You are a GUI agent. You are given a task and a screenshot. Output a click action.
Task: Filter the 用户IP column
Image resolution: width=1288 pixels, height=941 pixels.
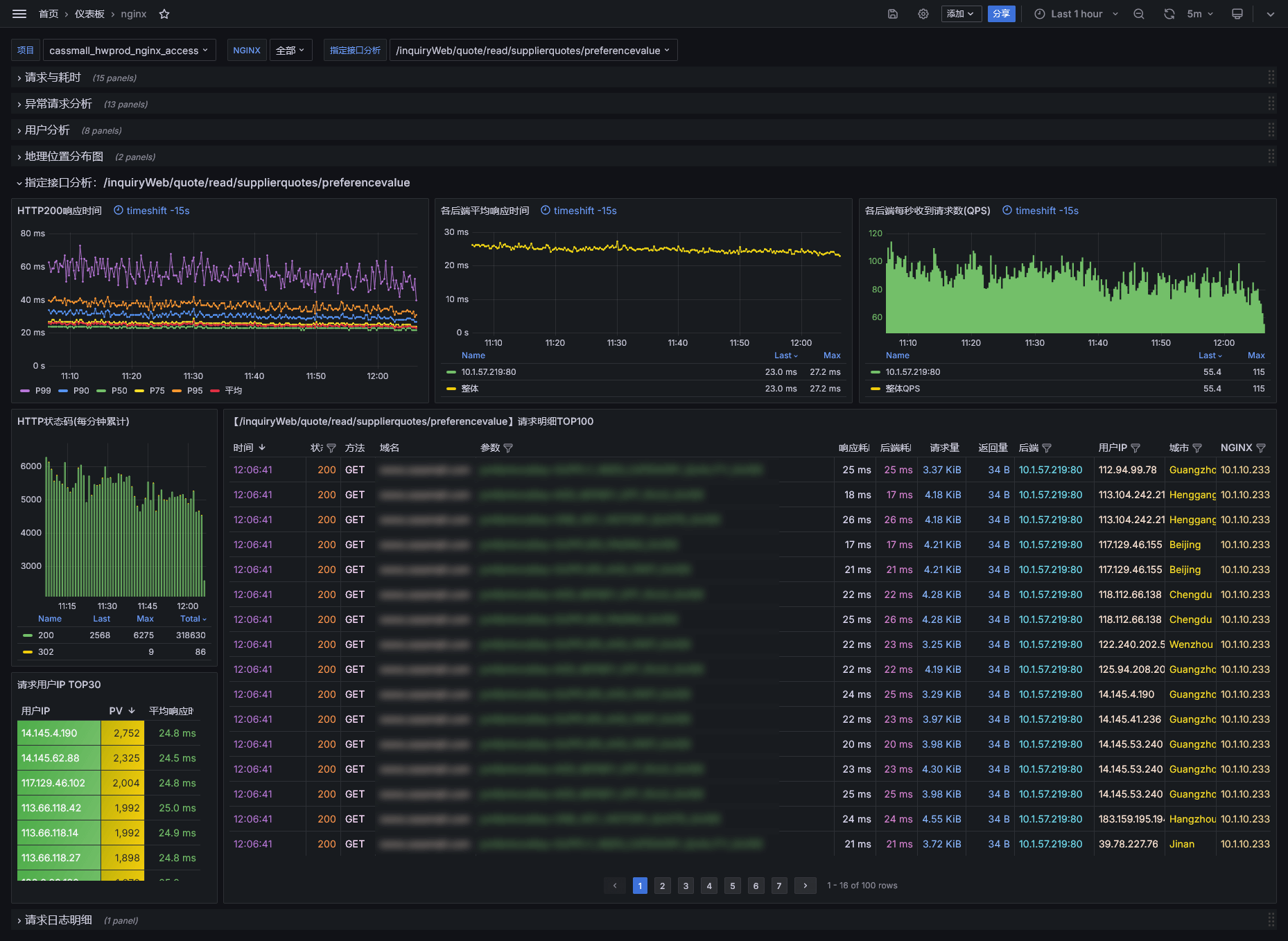[x=1135, y=448]
